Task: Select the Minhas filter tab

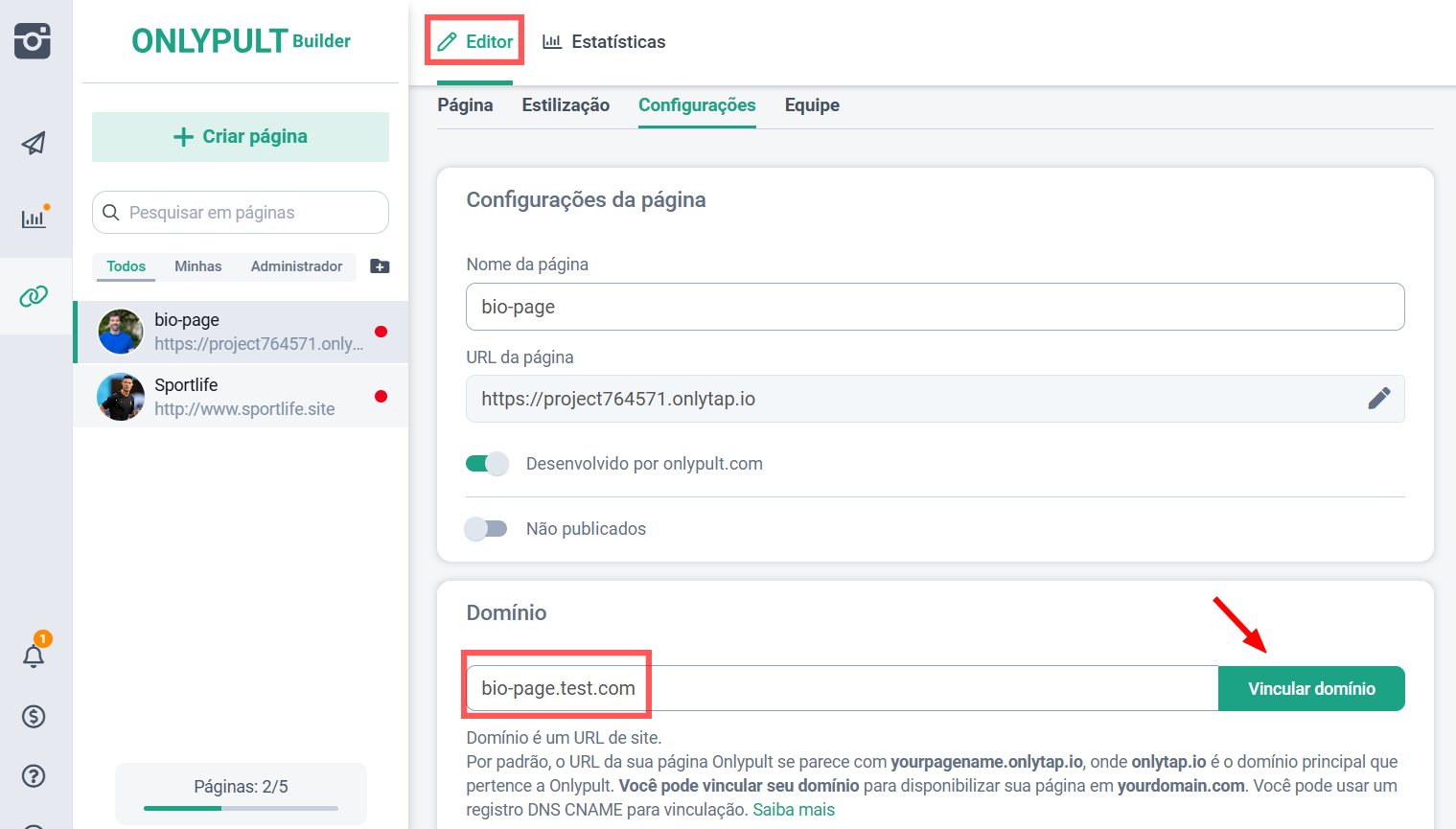Action: tap(197, 266)
